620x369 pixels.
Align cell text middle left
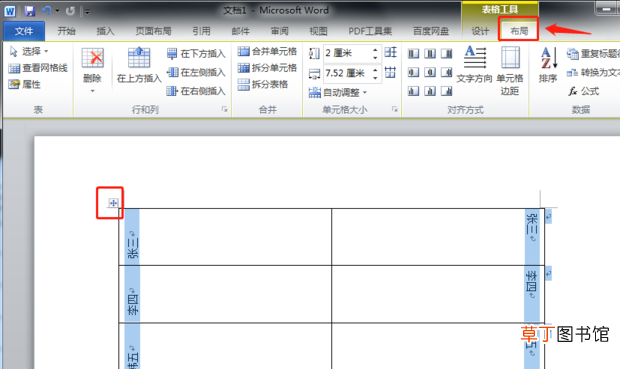tap(413, 72)
